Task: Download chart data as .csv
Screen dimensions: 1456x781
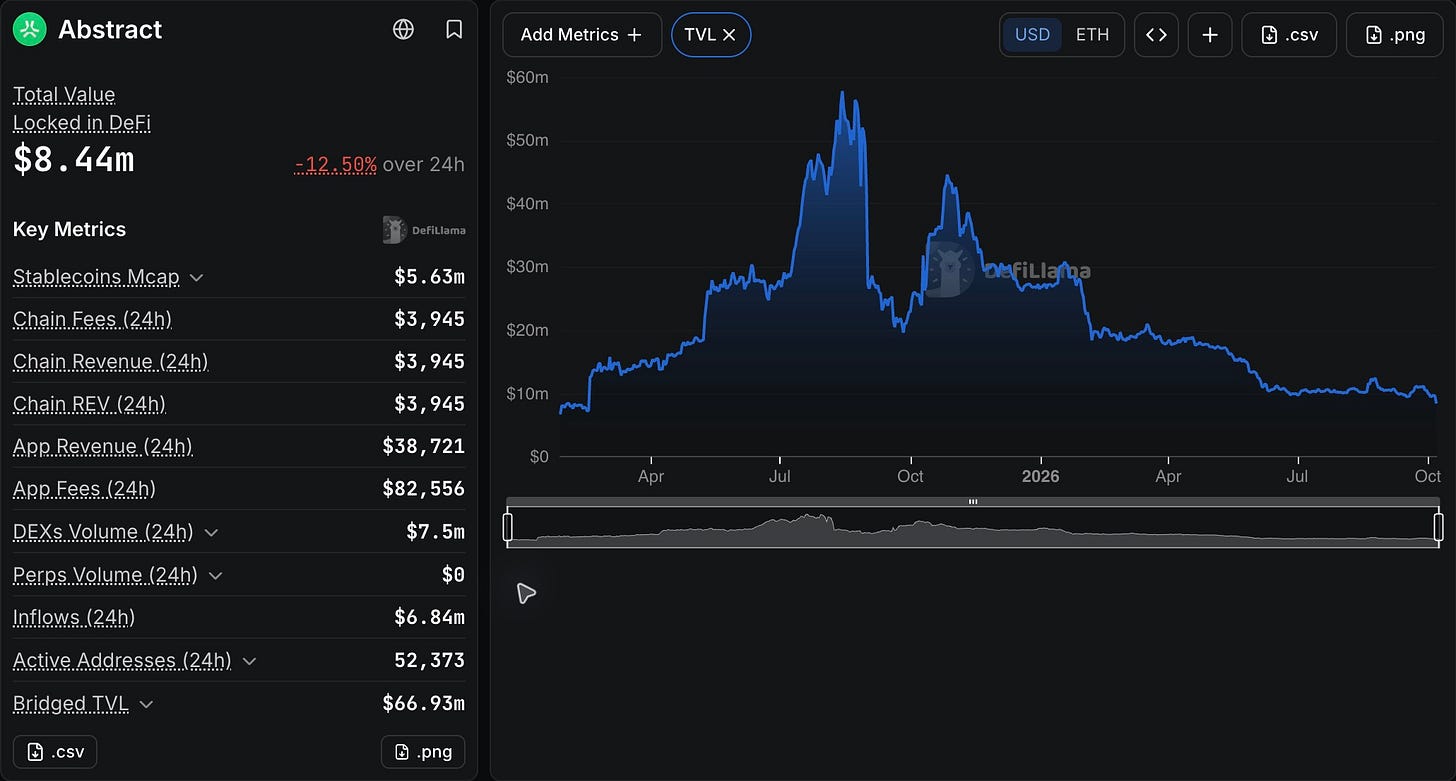Action: [x=1289, y=35]
